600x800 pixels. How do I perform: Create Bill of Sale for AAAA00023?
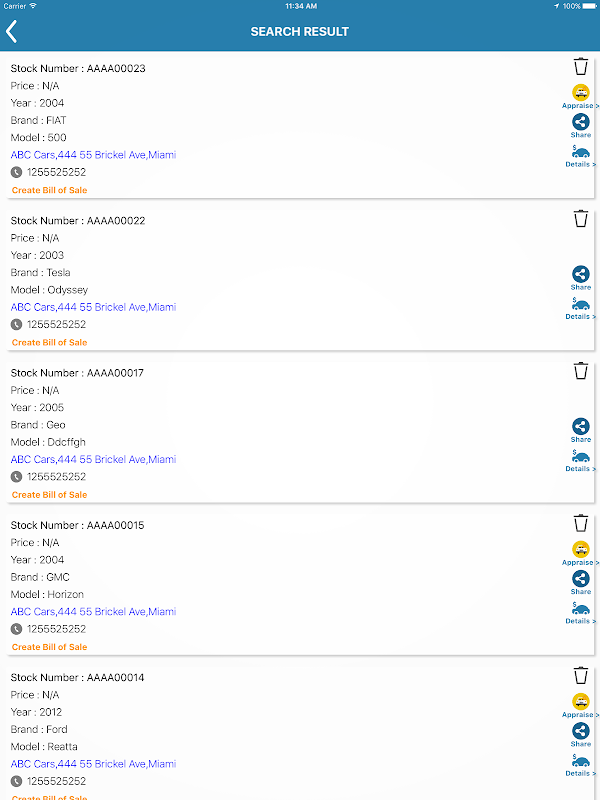pos(49,190)
